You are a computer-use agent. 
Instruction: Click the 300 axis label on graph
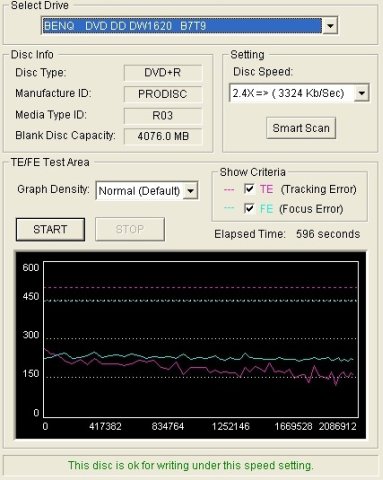(x=31, y=335)
